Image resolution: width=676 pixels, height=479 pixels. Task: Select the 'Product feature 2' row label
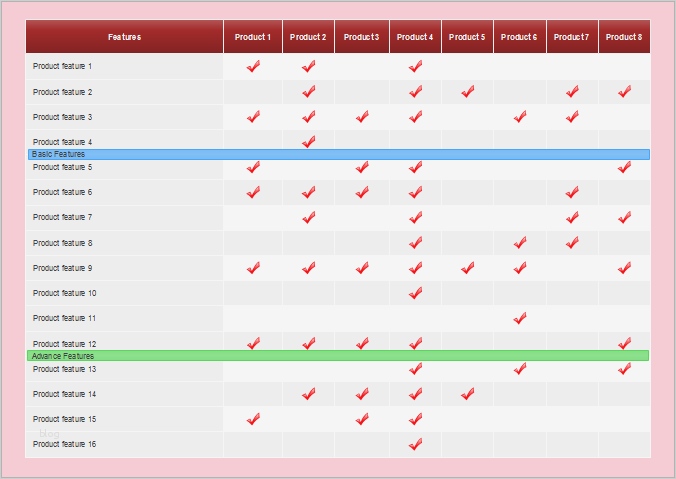pos(62,92)
